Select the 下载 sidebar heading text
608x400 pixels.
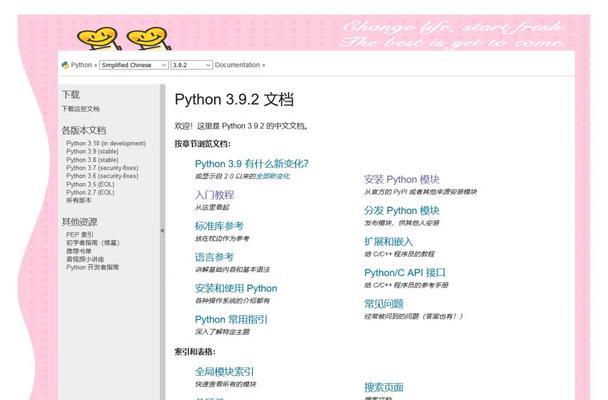(x=71, y=95)
